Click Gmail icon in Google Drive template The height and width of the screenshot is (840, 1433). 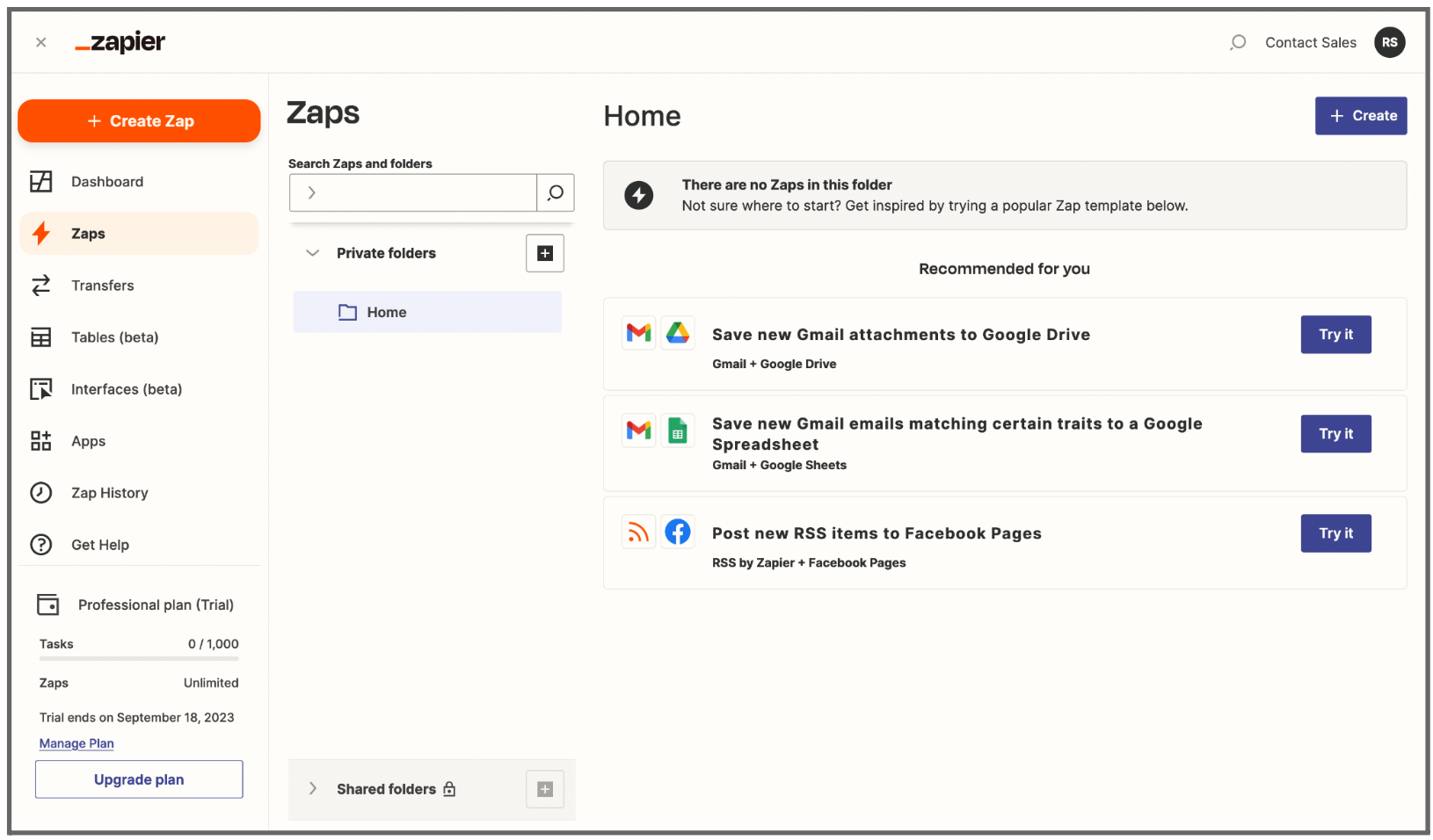(639, 333)
